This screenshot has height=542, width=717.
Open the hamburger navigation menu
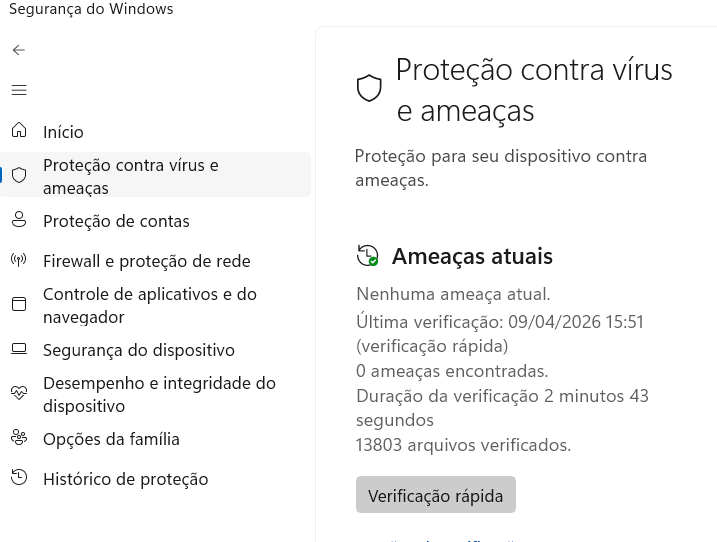pos(19,90)
